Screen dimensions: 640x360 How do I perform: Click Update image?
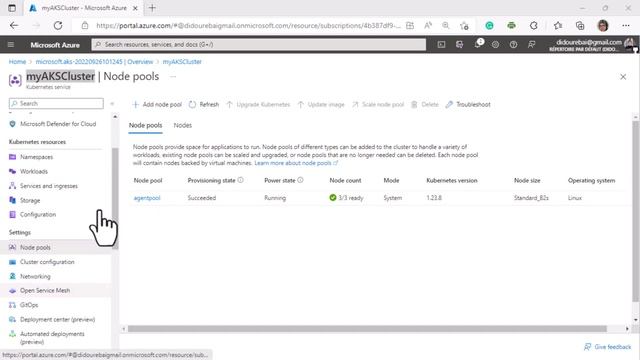click(x=321, y=104)
